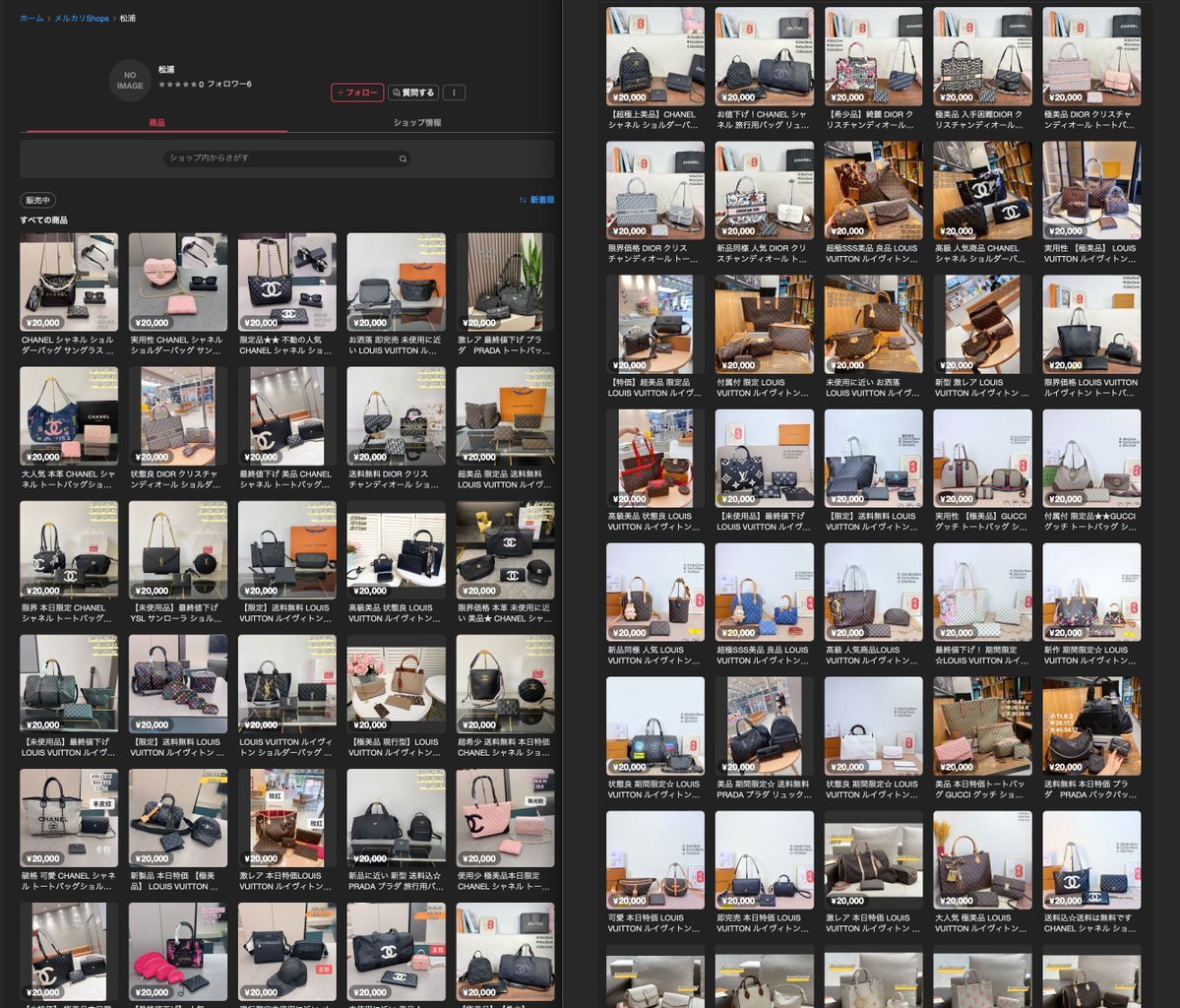The width and height of the screenshot is (1180, 1008).
Task: Click the NO IMAGE shop avatar
Action: [x=130, y=80]
